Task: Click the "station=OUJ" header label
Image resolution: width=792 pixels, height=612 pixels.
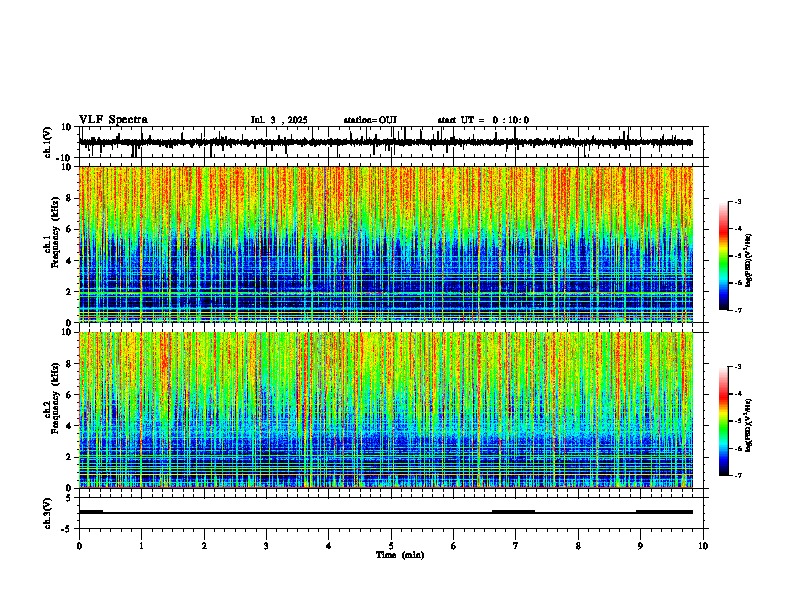Action: 370,120
